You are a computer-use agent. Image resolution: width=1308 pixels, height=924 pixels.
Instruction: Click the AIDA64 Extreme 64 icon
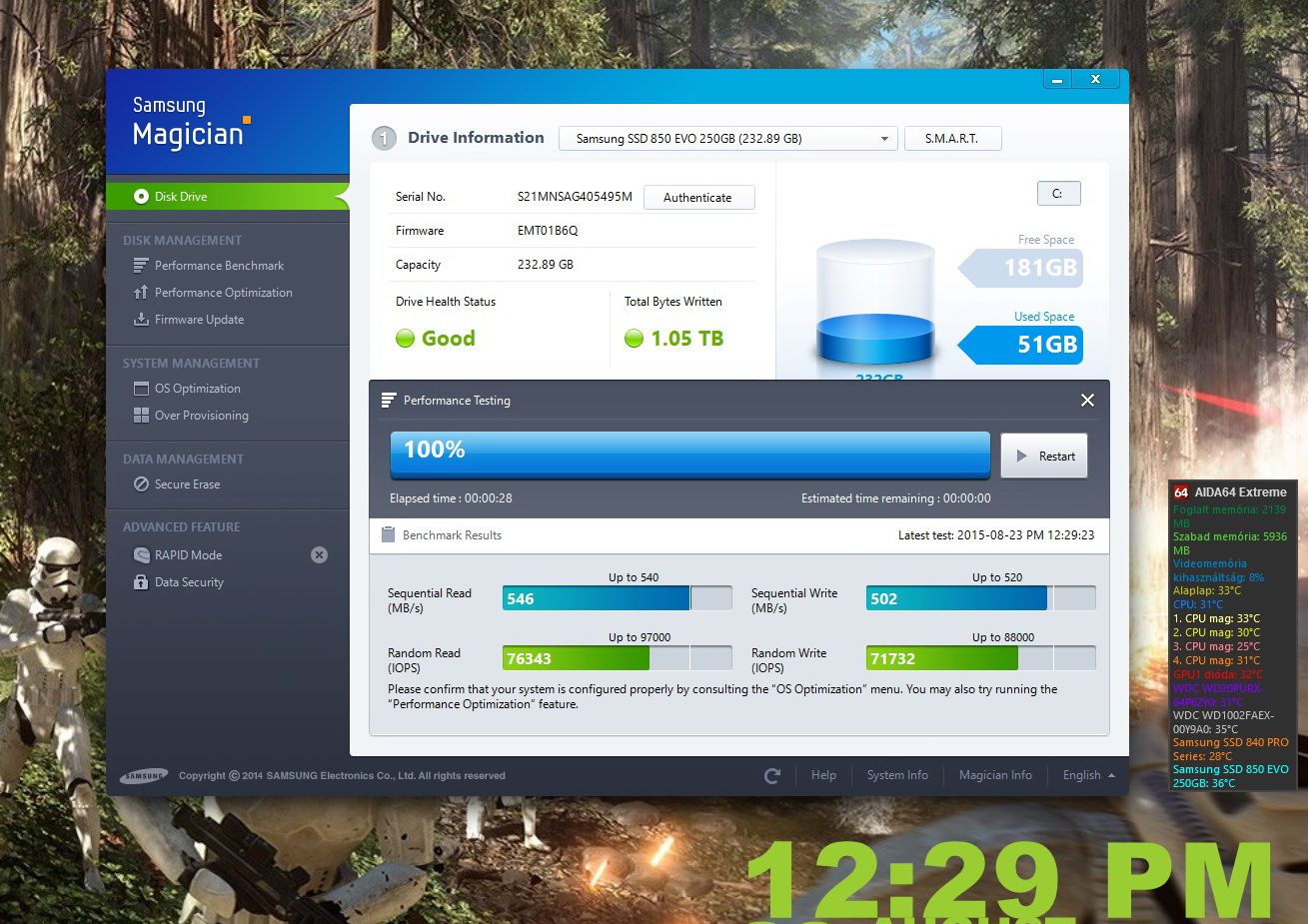coord(1181,492)
